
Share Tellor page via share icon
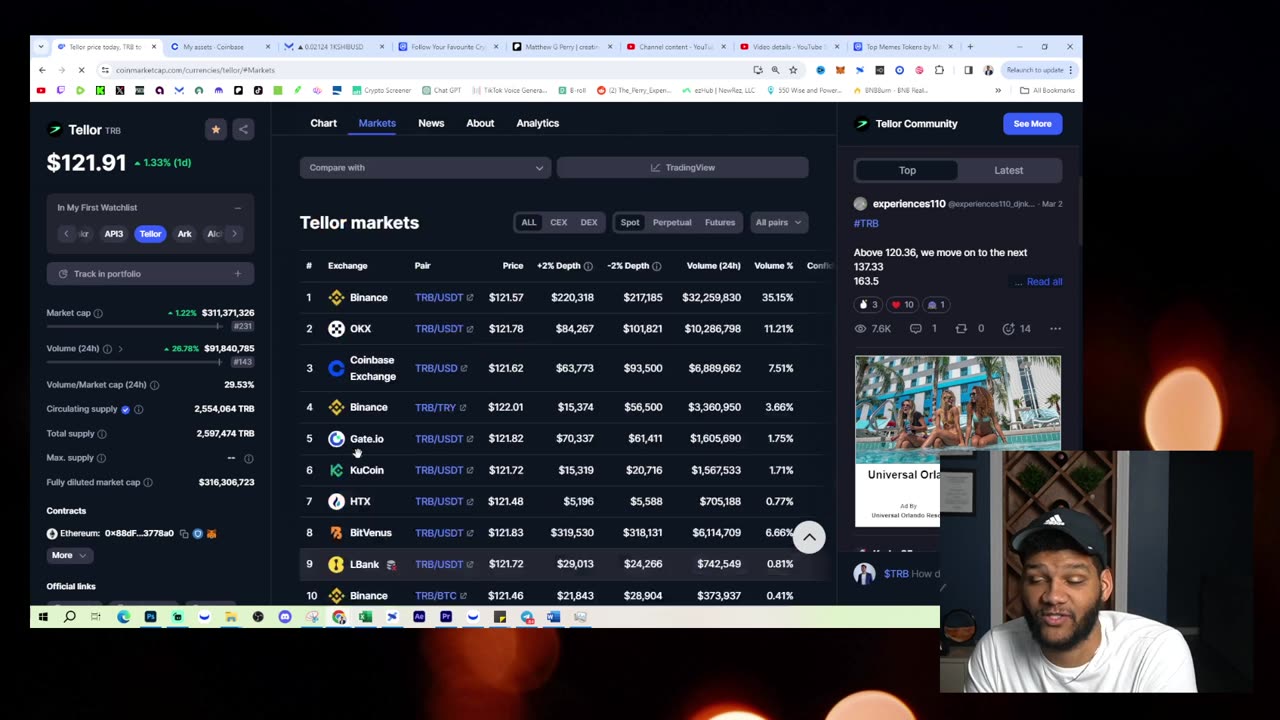point(243,129)
